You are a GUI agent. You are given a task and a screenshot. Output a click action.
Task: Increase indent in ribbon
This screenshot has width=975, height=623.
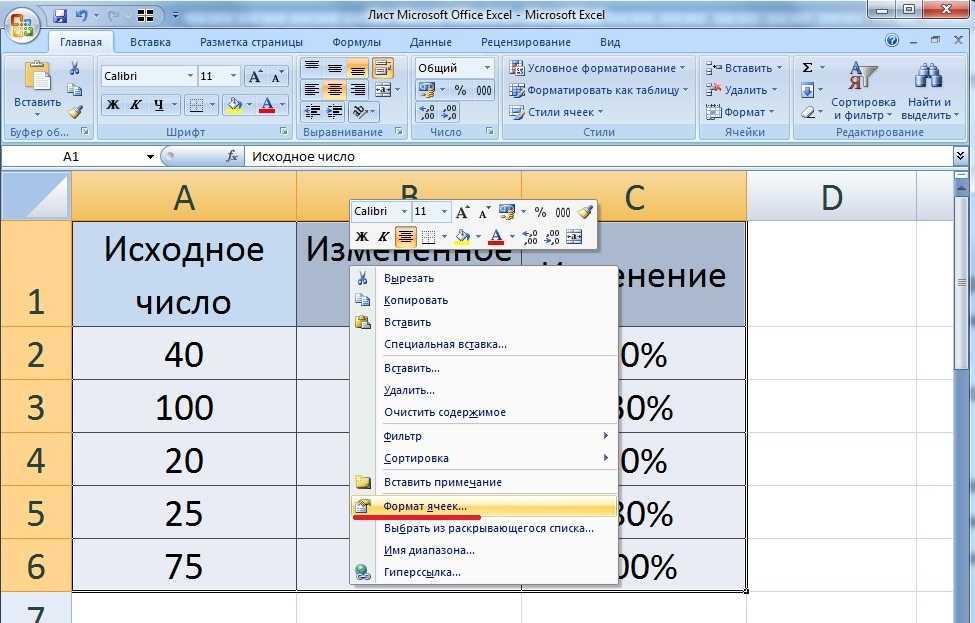[x=335, y=112]
